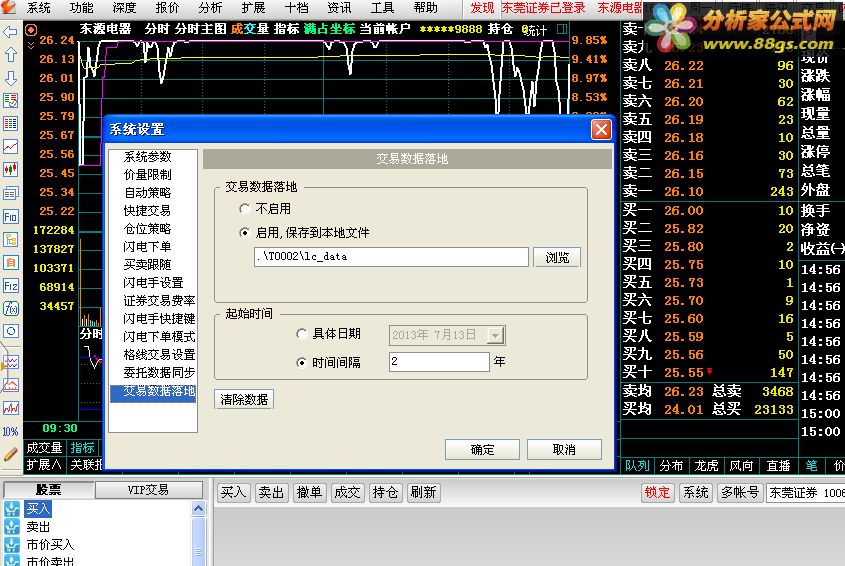Open the 帮助 menu
845x566 pixels.
426,8
